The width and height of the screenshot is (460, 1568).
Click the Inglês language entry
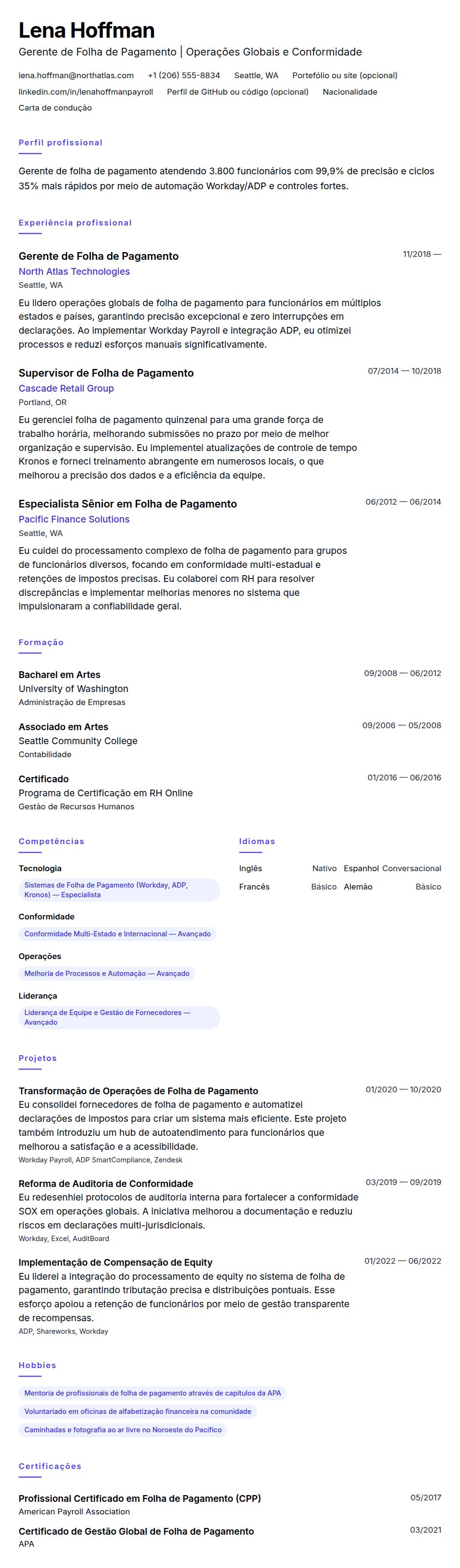tap(288, 869)
